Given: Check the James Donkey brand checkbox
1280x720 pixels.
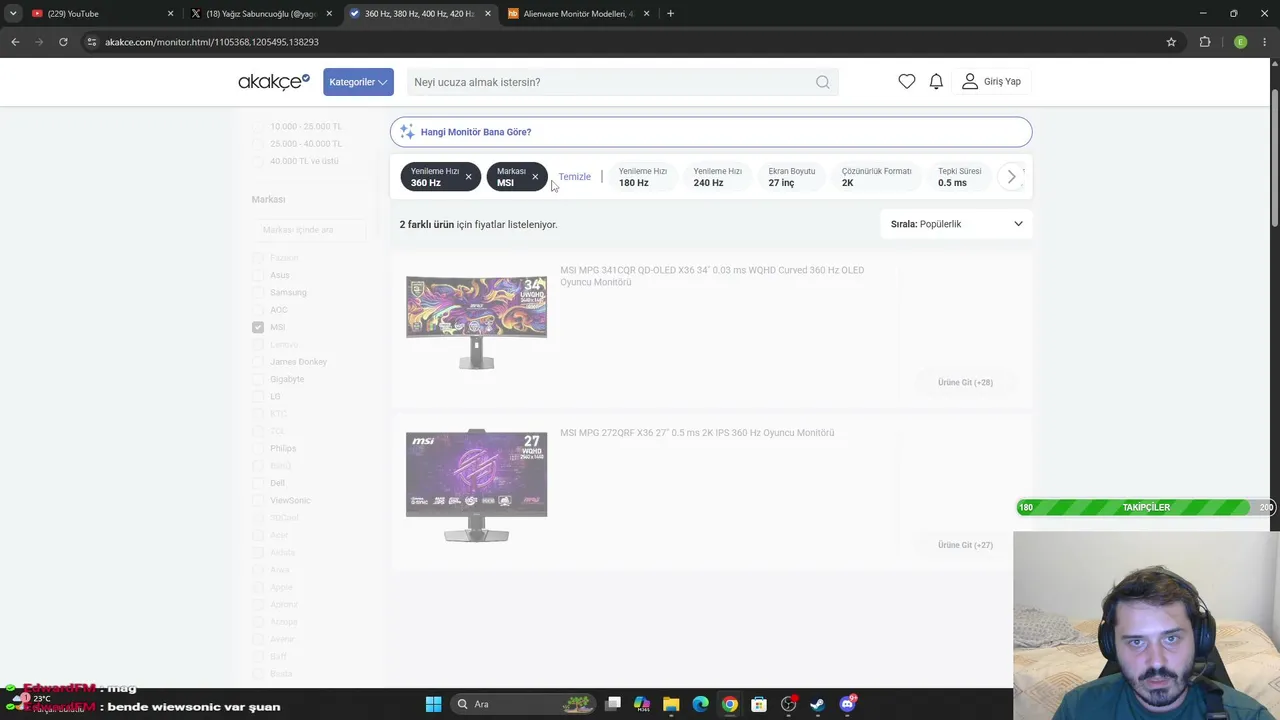Looking at the screenshot, I should tap(258, 362).
